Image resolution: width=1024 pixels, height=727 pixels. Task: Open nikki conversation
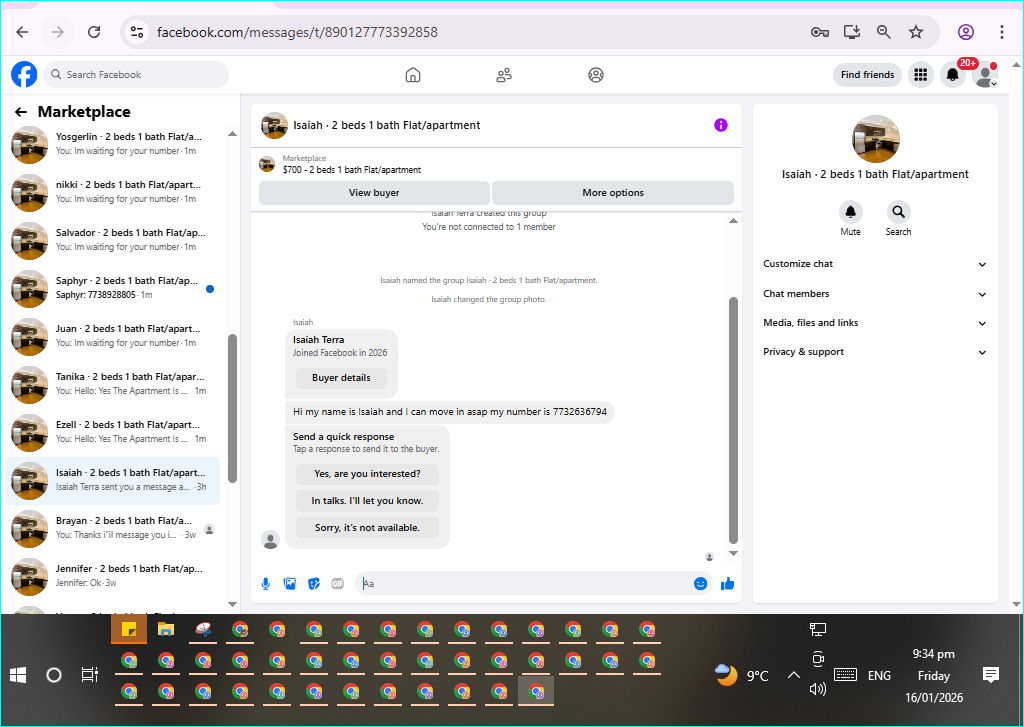(x=112, y=192)
